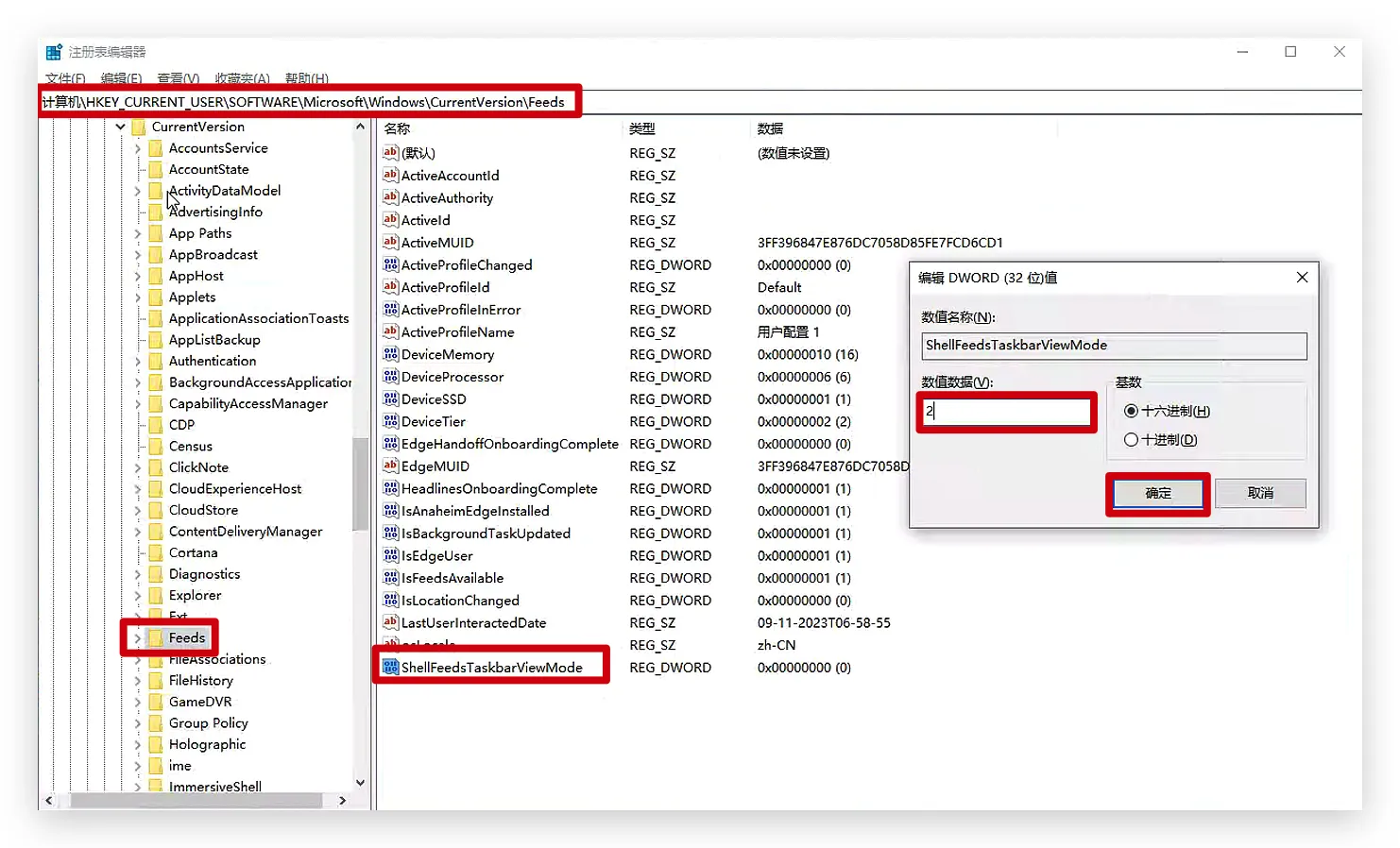Image resolution: width=1400 pixels, height=848 pixels.
Task: Open the 帮助(H) menu
Action: click(x=307, y=78)
